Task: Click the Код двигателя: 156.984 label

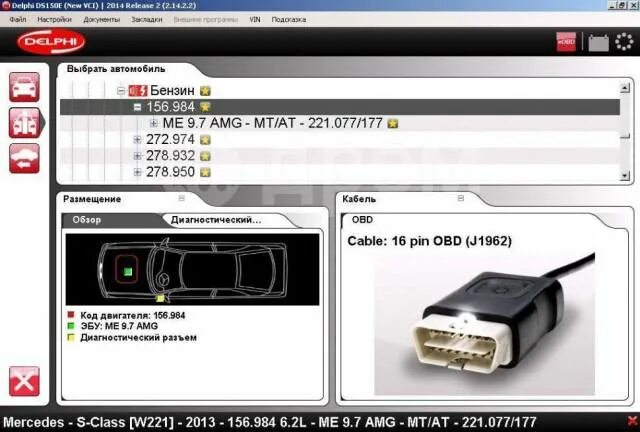Action: tap(133, 315)
